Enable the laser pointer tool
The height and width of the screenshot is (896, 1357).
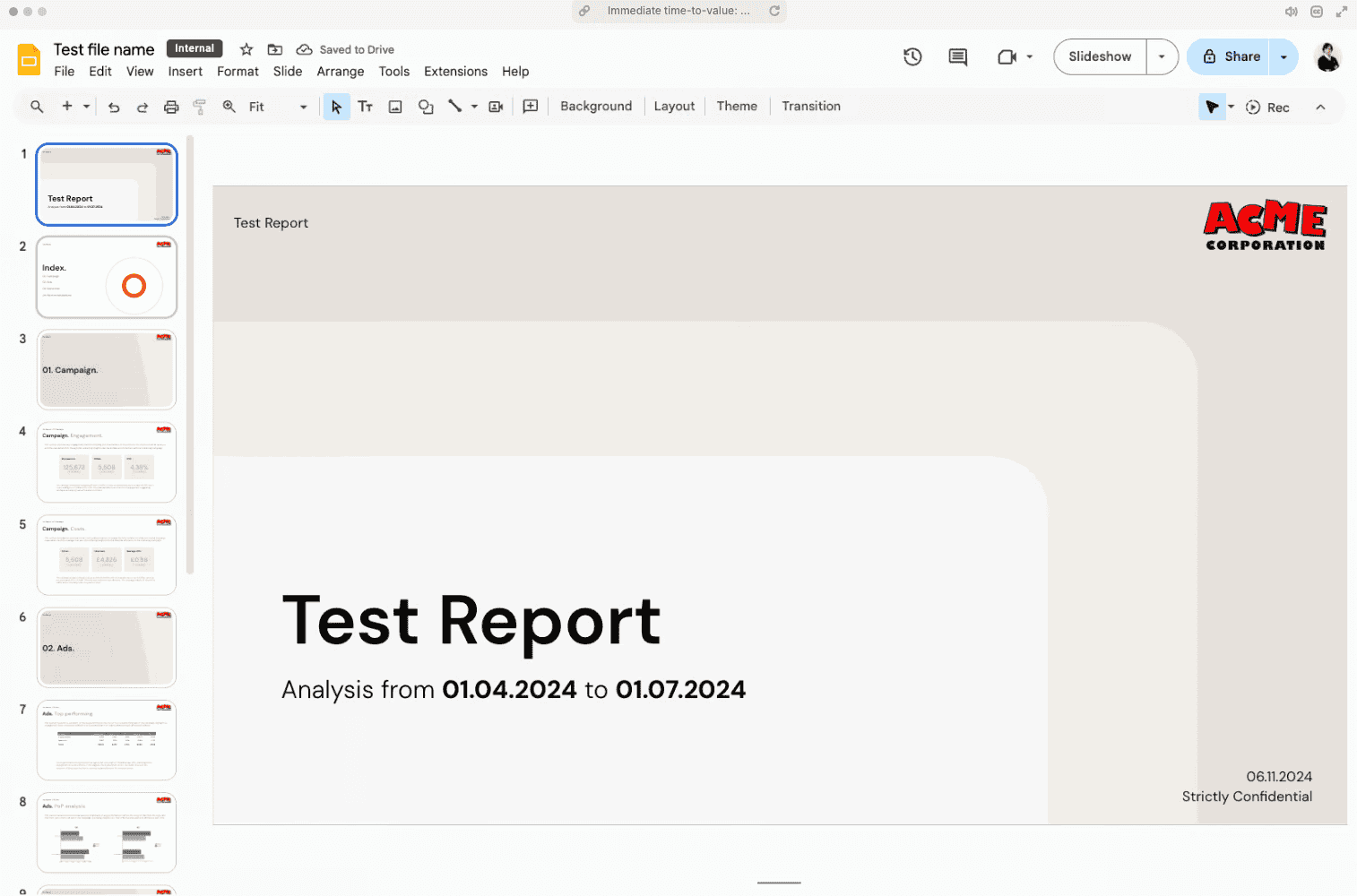pyautogui.click(x=1212, y=107)
